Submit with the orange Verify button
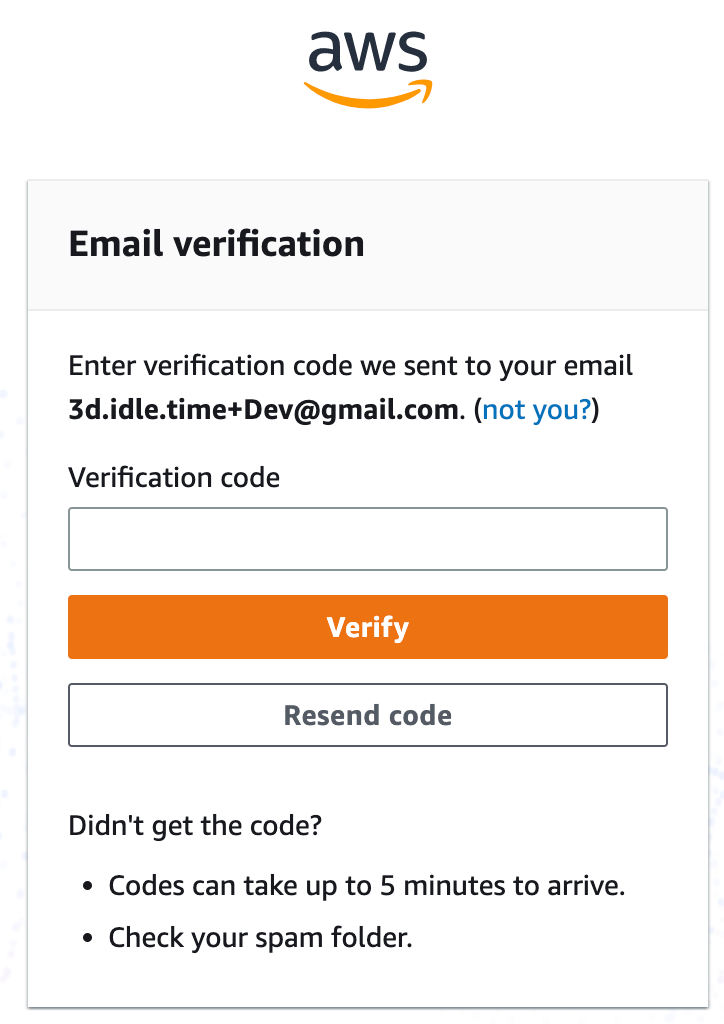 point(368,627)
